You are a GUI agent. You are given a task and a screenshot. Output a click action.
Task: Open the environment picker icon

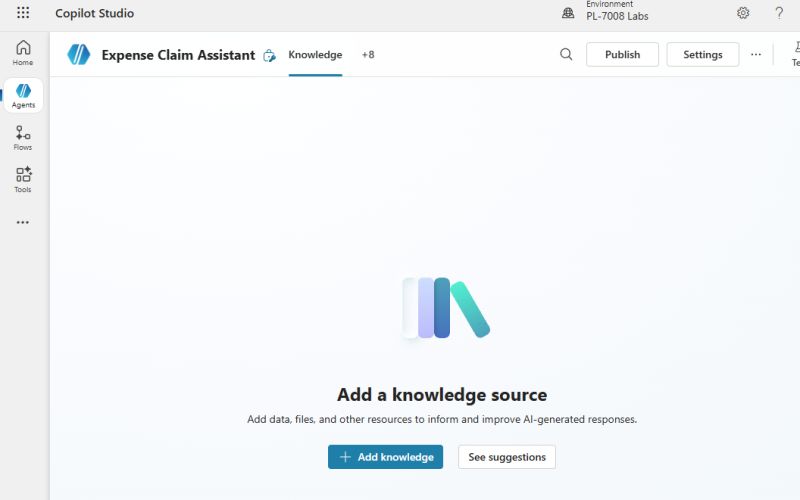click(568, 13)
